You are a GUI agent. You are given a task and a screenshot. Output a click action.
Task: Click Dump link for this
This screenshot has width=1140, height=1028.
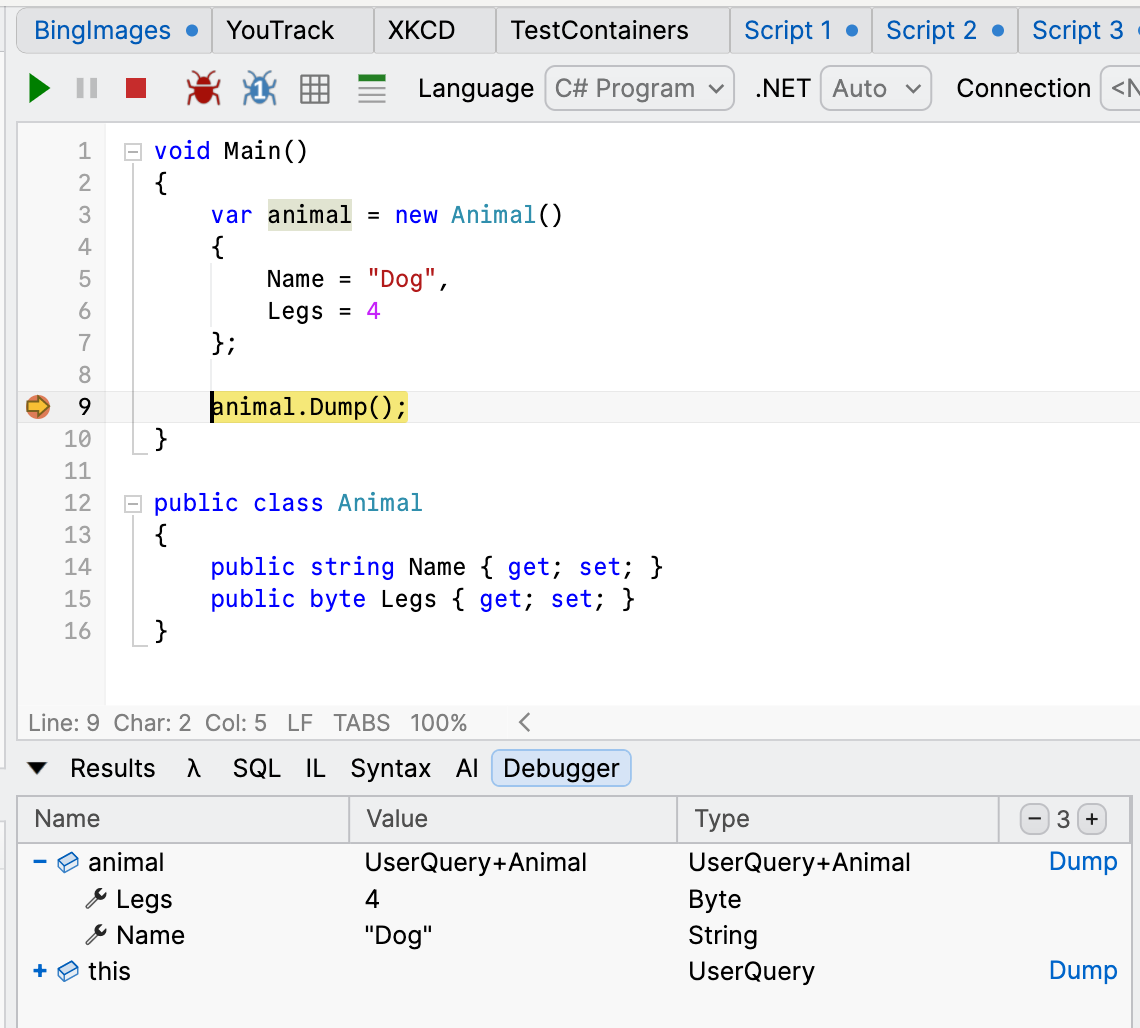pos(1083,971)
